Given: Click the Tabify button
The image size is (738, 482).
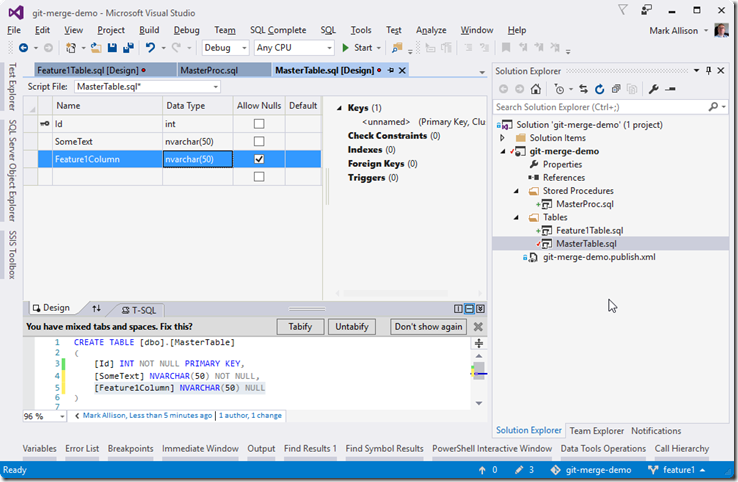Looking at the screenshot, I should coord(300,327).
